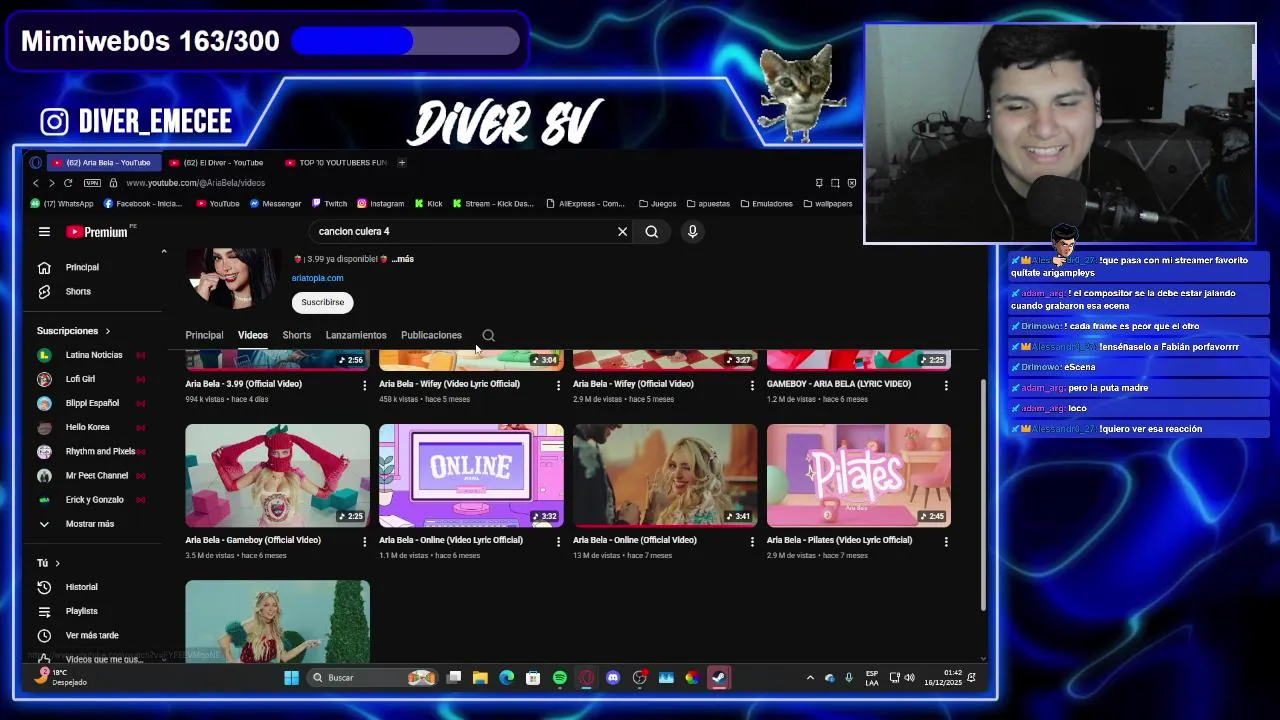Screen dimensions: 1280x720
Task: Select the channel Lanzamientos tab
Action: pyautogui.click(x=356, y=336)
